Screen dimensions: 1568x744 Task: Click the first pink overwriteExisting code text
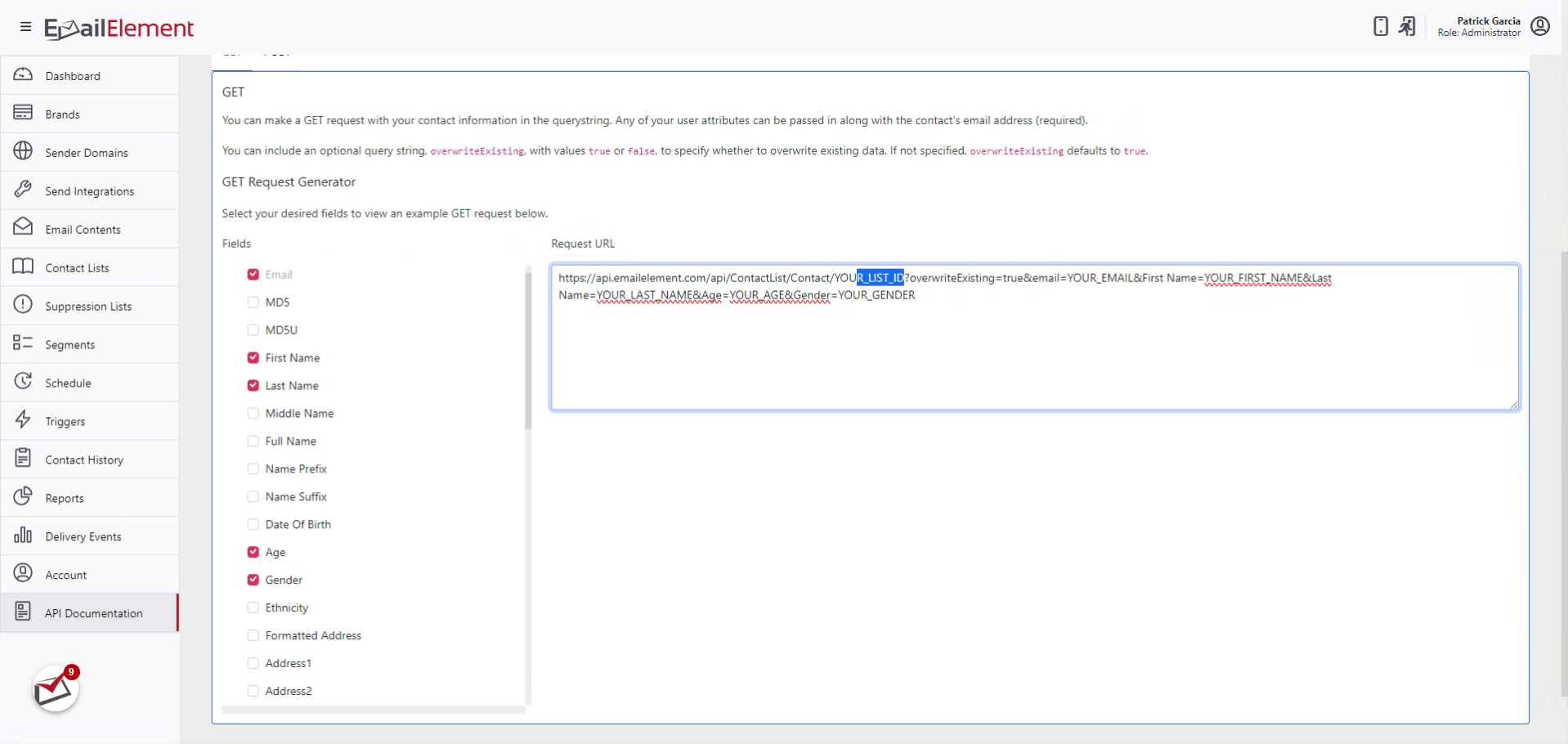(x=477, y=151)
